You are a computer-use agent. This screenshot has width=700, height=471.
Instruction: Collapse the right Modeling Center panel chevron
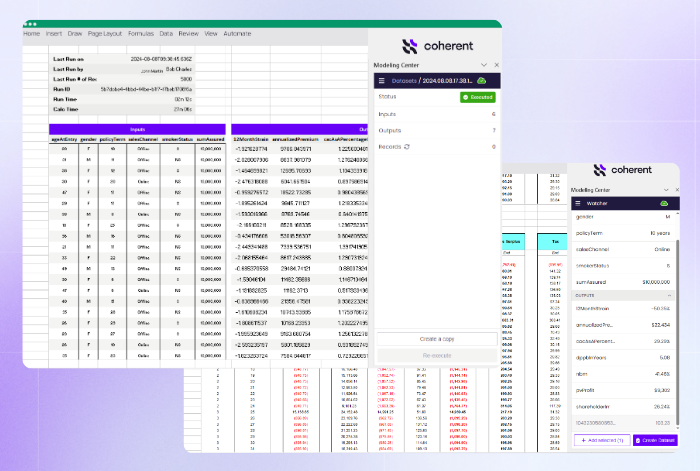click(665, 189)
